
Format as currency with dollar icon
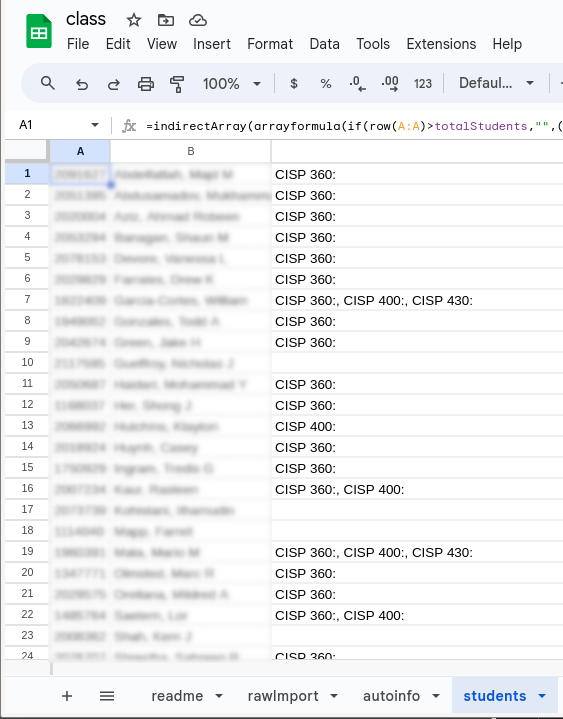(294, 83)
